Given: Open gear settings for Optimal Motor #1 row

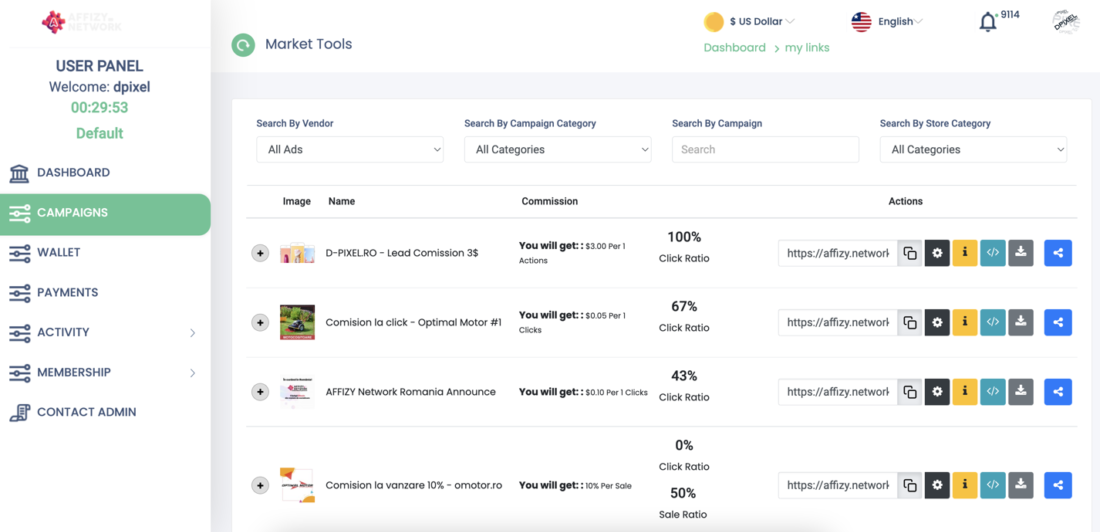Looking at the screenshot, I should coord(937,323).
